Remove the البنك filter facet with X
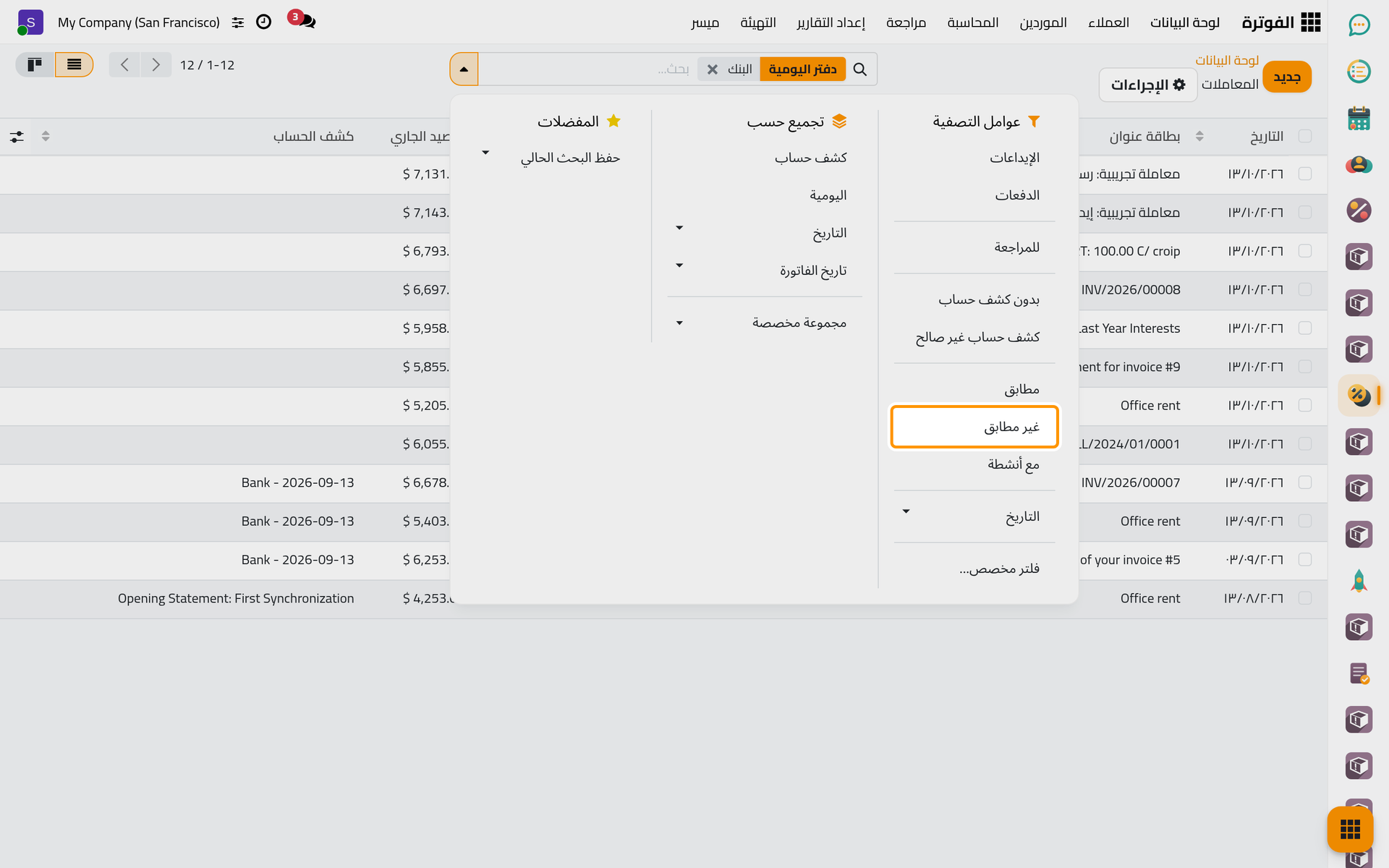 tap(713, 69)
